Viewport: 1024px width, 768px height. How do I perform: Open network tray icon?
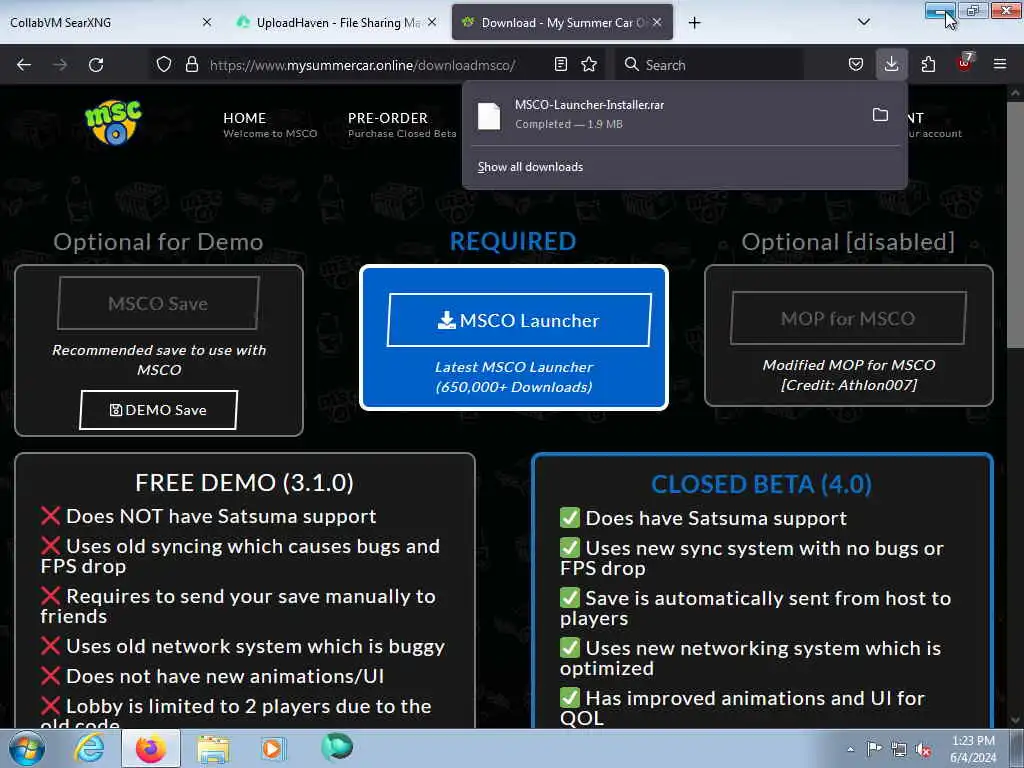tap(899, 749)
